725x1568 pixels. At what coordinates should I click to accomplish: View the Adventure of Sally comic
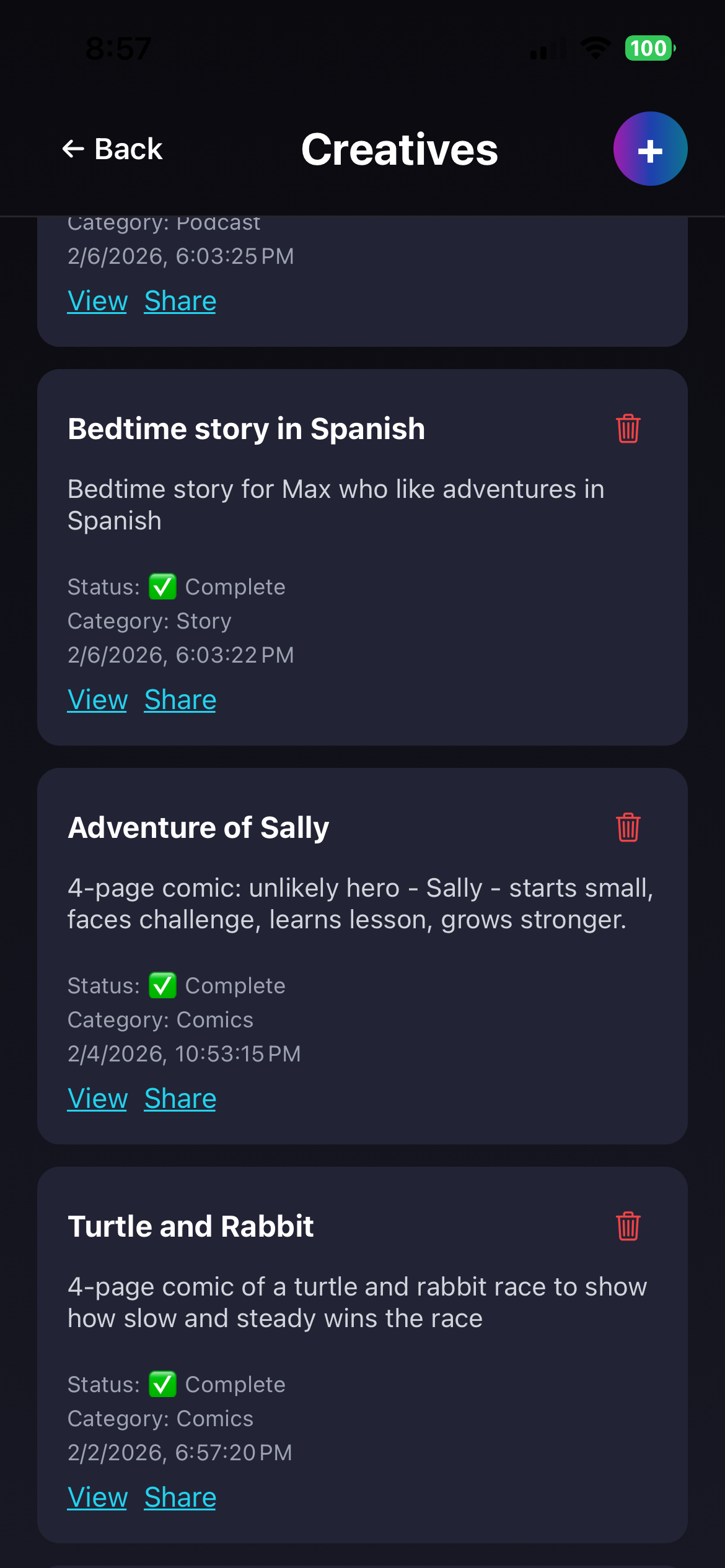click(97, 1099)
